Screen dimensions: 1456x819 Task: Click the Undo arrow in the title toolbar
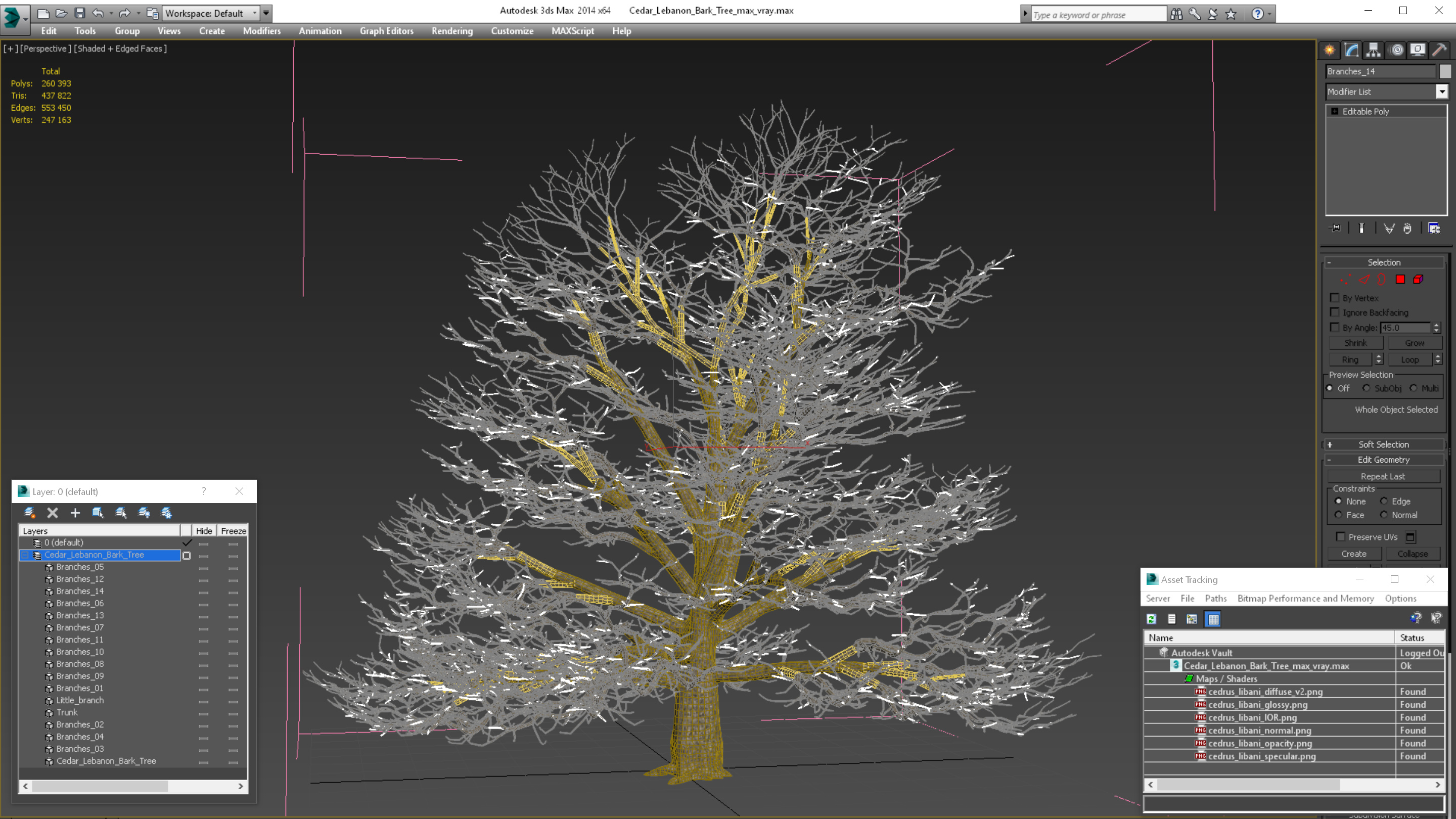[x=98, y=13]
